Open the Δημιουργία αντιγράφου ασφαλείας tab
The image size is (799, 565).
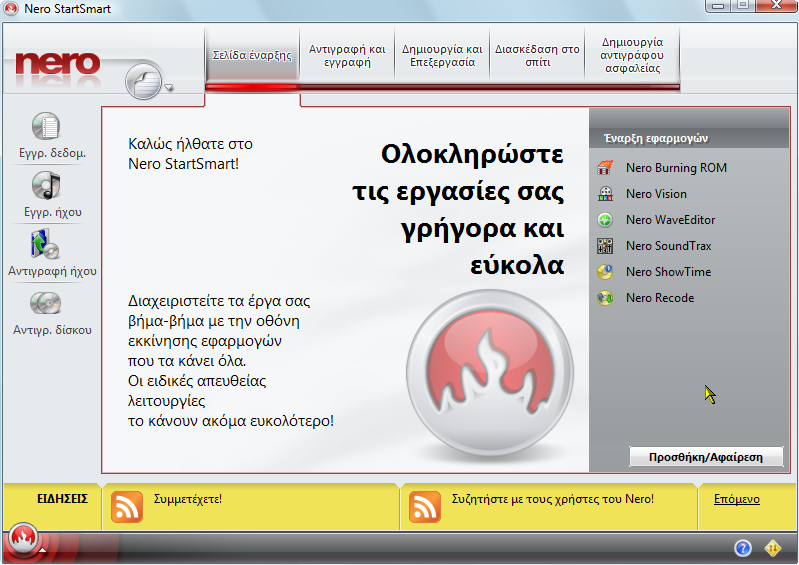(x=632, y=55)
